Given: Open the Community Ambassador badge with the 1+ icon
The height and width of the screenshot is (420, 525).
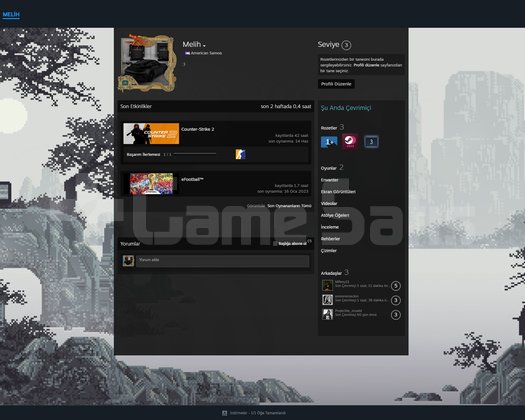Looking at the screenshot, I should [329, 142].
